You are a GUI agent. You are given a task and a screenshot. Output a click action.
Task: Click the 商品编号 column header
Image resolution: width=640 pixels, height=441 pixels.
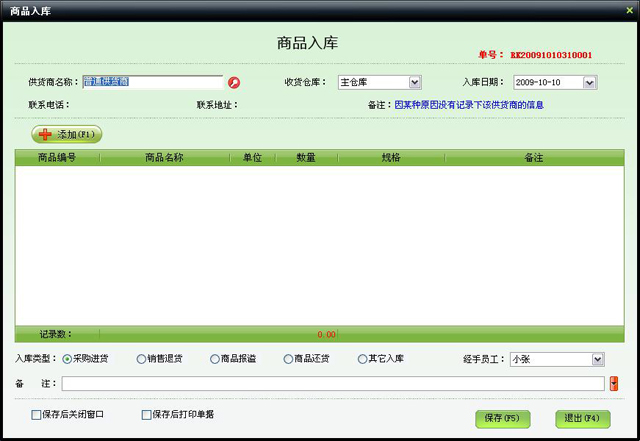57,157
